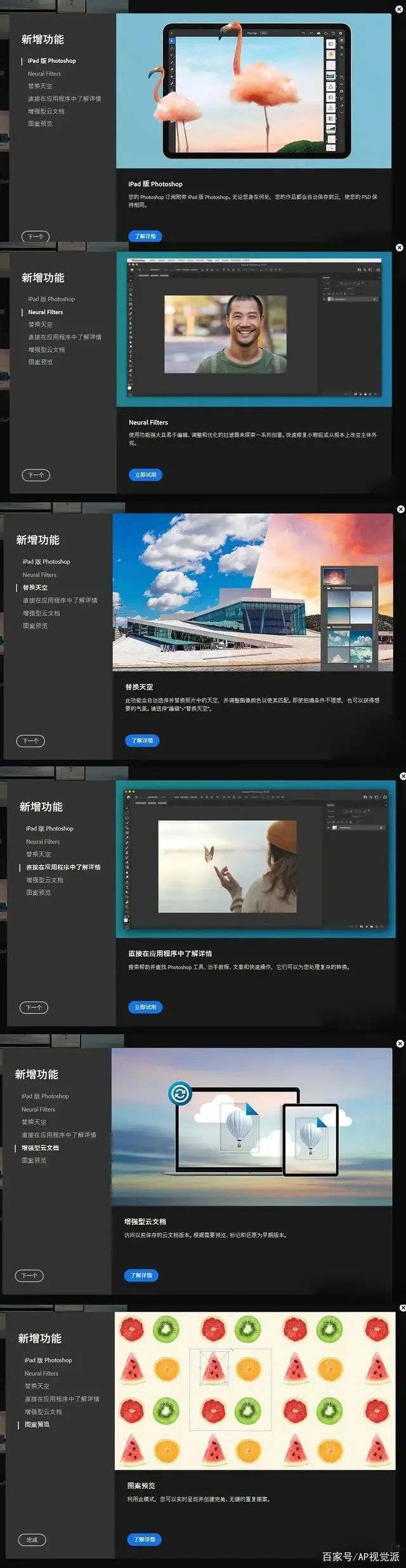Image resolution: width=406 pixels, height=1568 pixels.
Task: Select the blue move tool on the iPad toolbar
Action: [x=171, y=41]
